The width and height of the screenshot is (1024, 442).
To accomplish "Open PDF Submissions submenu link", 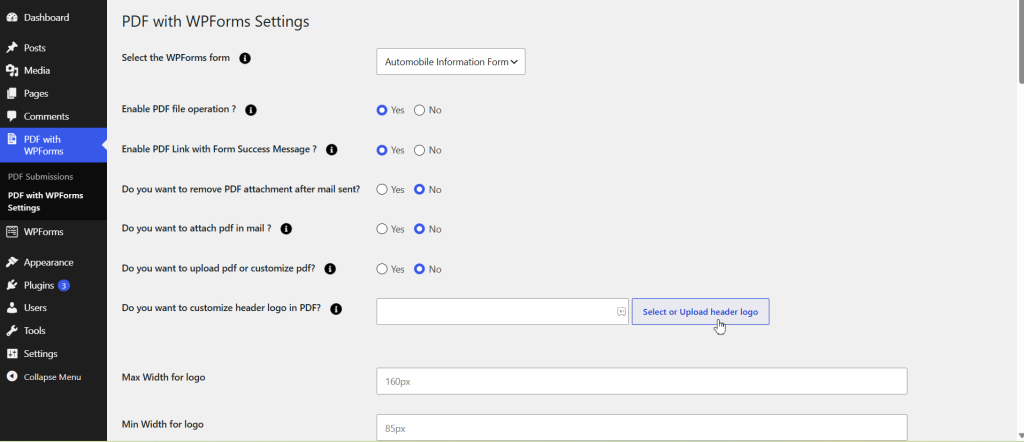I will [x=40, y=177].
